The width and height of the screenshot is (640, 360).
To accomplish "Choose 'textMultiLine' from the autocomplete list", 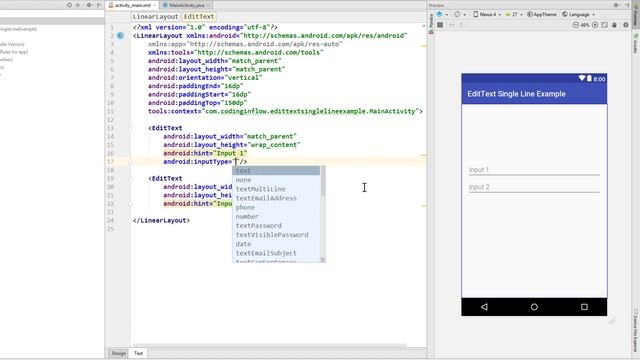I will click(x=276, y=189).
